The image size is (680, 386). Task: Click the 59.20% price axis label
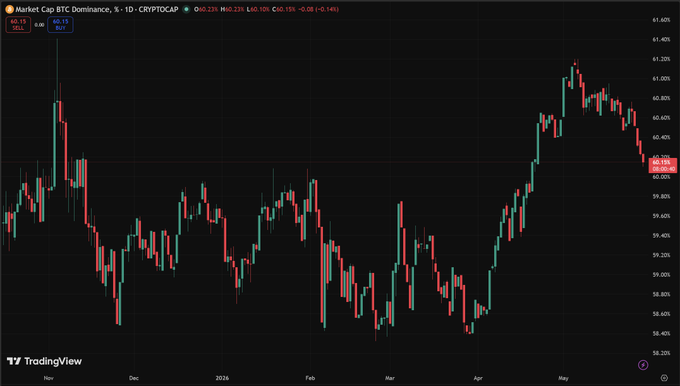point(661,255)
